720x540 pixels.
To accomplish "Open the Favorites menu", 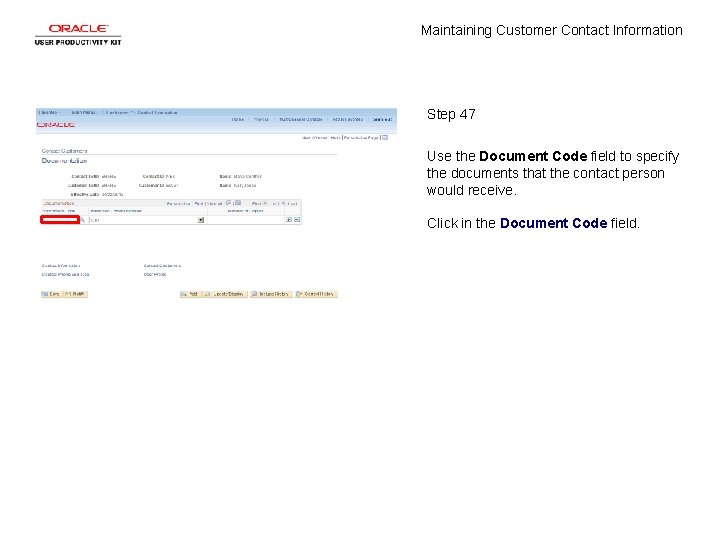I will 49,112.
